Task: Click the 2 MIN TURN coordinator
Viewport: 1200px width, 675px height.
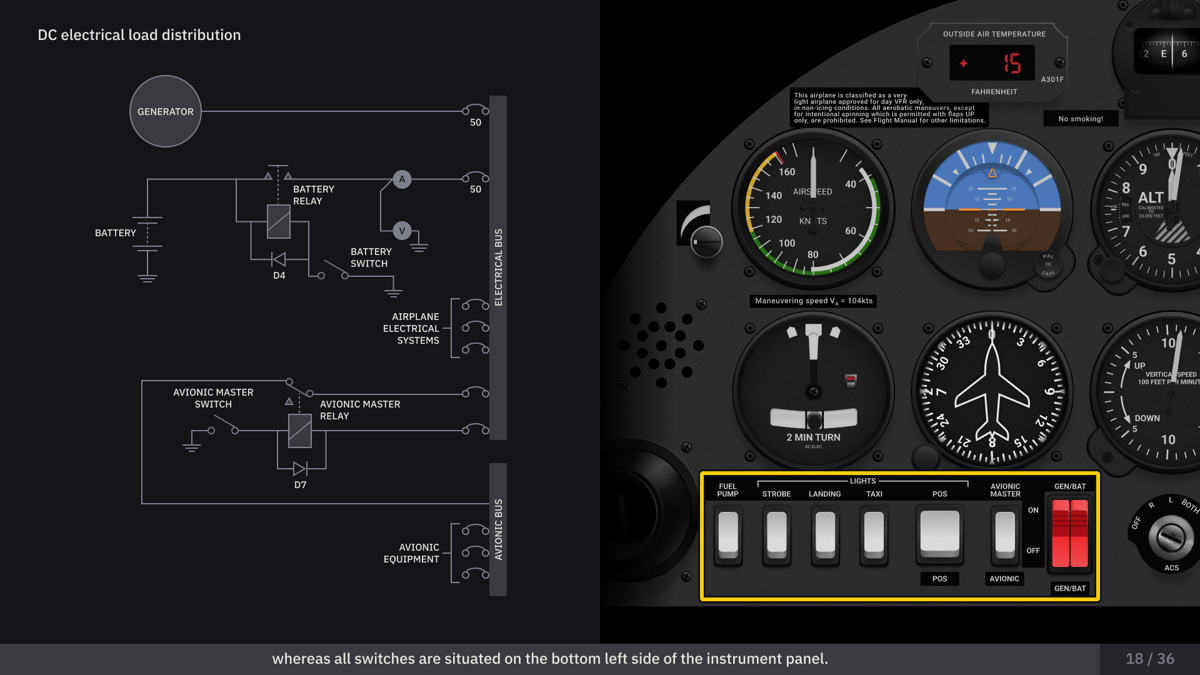Action: tap(812, 390)
